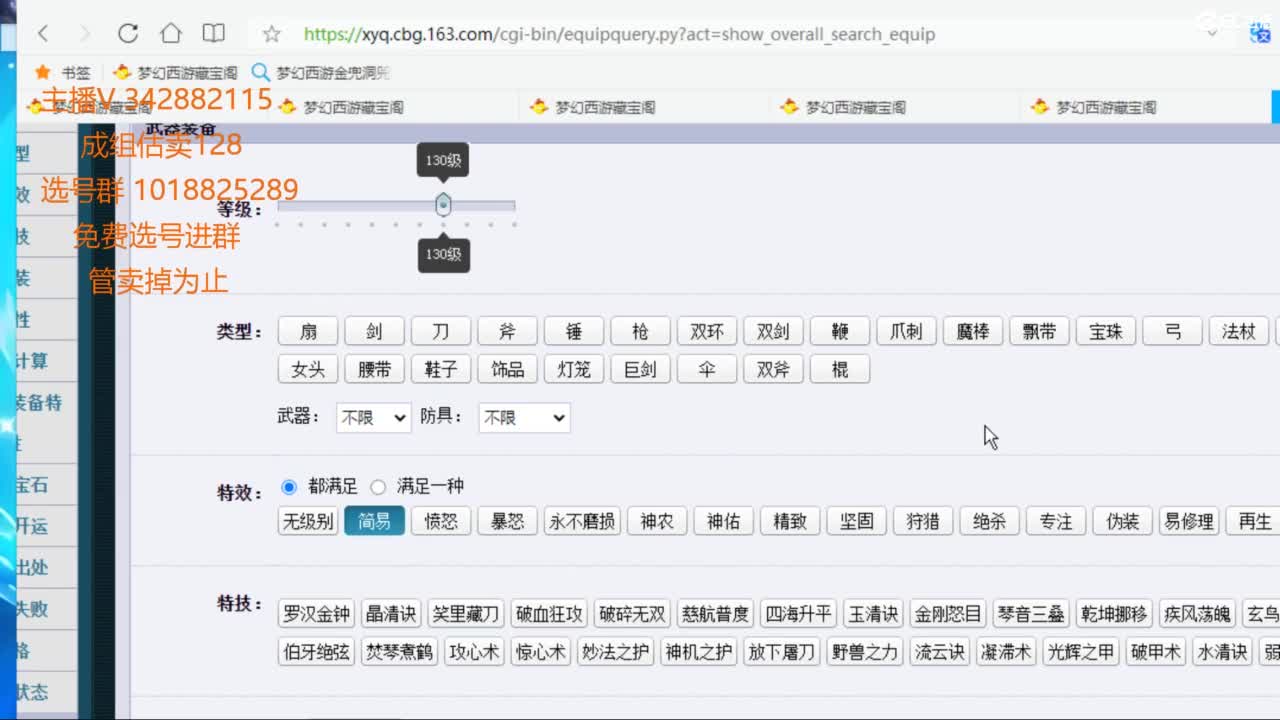
Task: Select the 伞 type button
Action: point(707,369)
